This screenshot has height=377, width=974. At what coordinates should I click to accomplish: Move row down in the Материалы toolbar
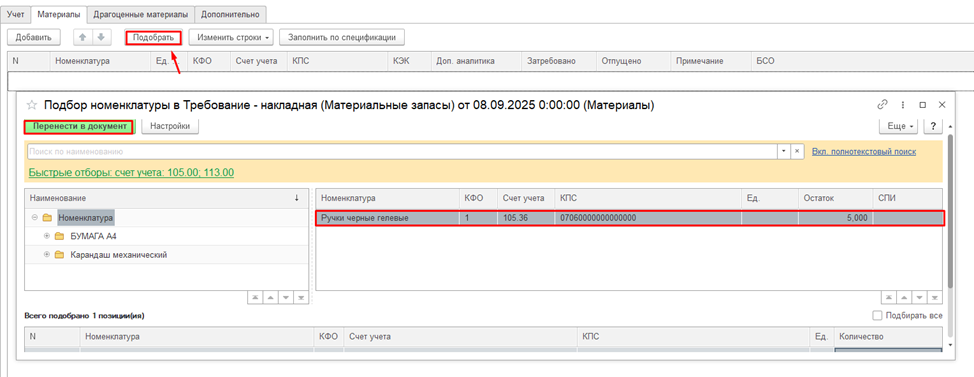tap(100, 37)
